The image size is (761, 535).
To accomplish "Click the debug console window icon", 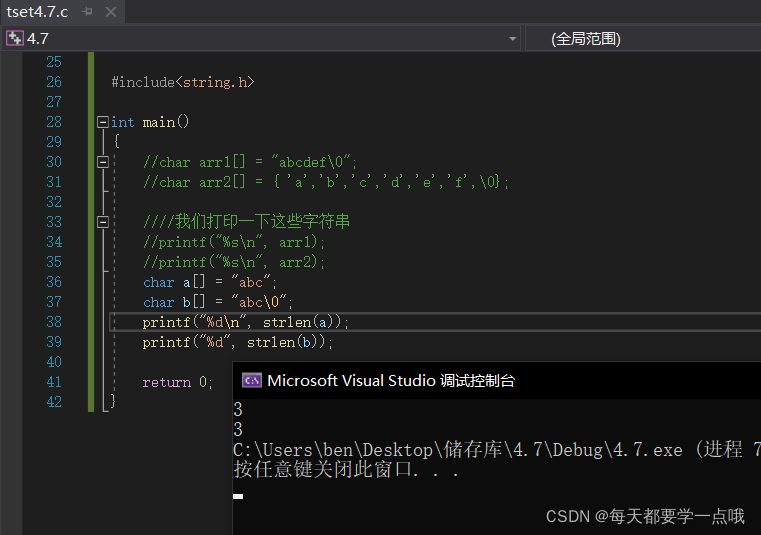I will [x=252, y=380].
